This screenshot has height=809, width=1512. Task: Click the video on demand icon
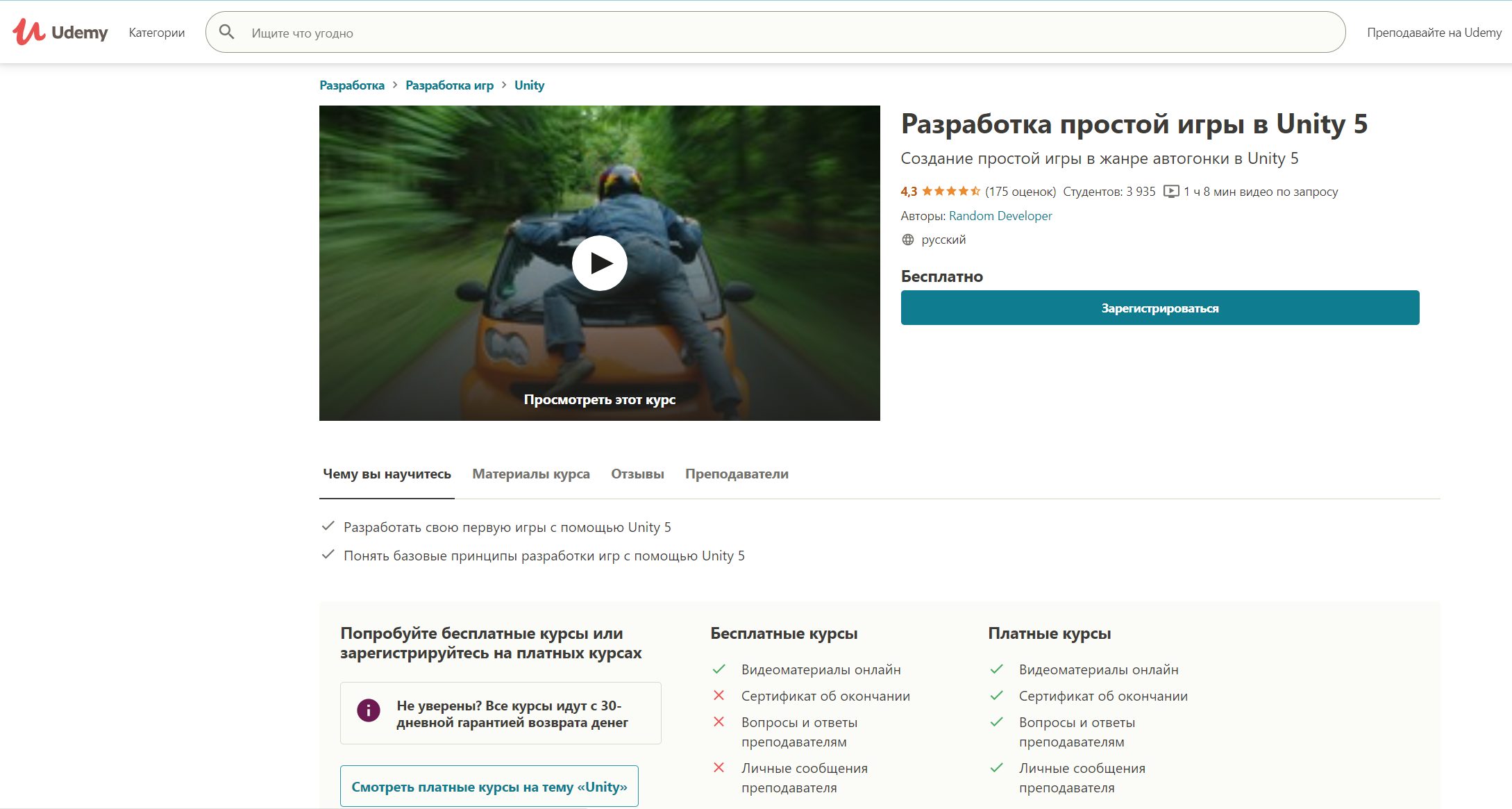[x=1171, y=192]
